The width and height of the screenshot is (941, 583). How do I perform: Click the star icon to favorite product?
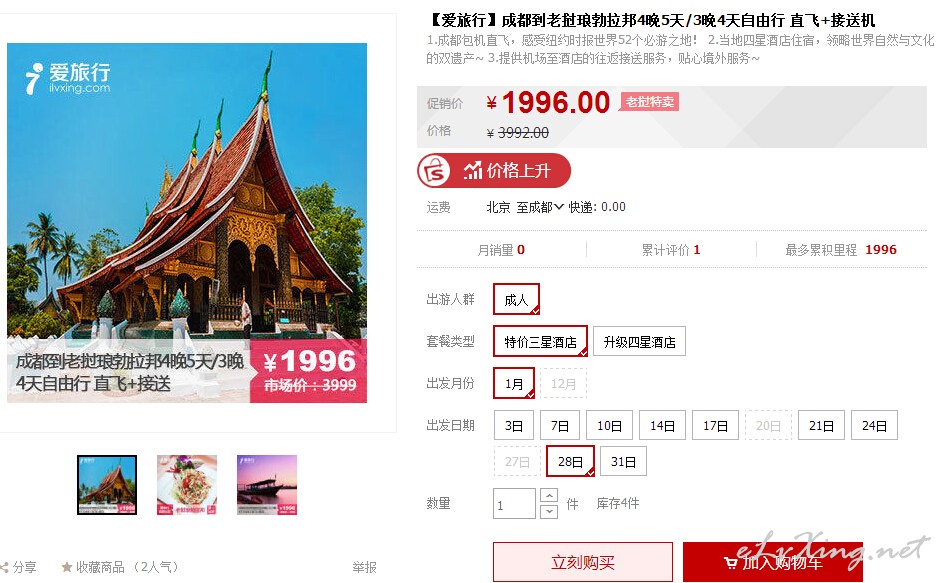(x=67, y=567)
